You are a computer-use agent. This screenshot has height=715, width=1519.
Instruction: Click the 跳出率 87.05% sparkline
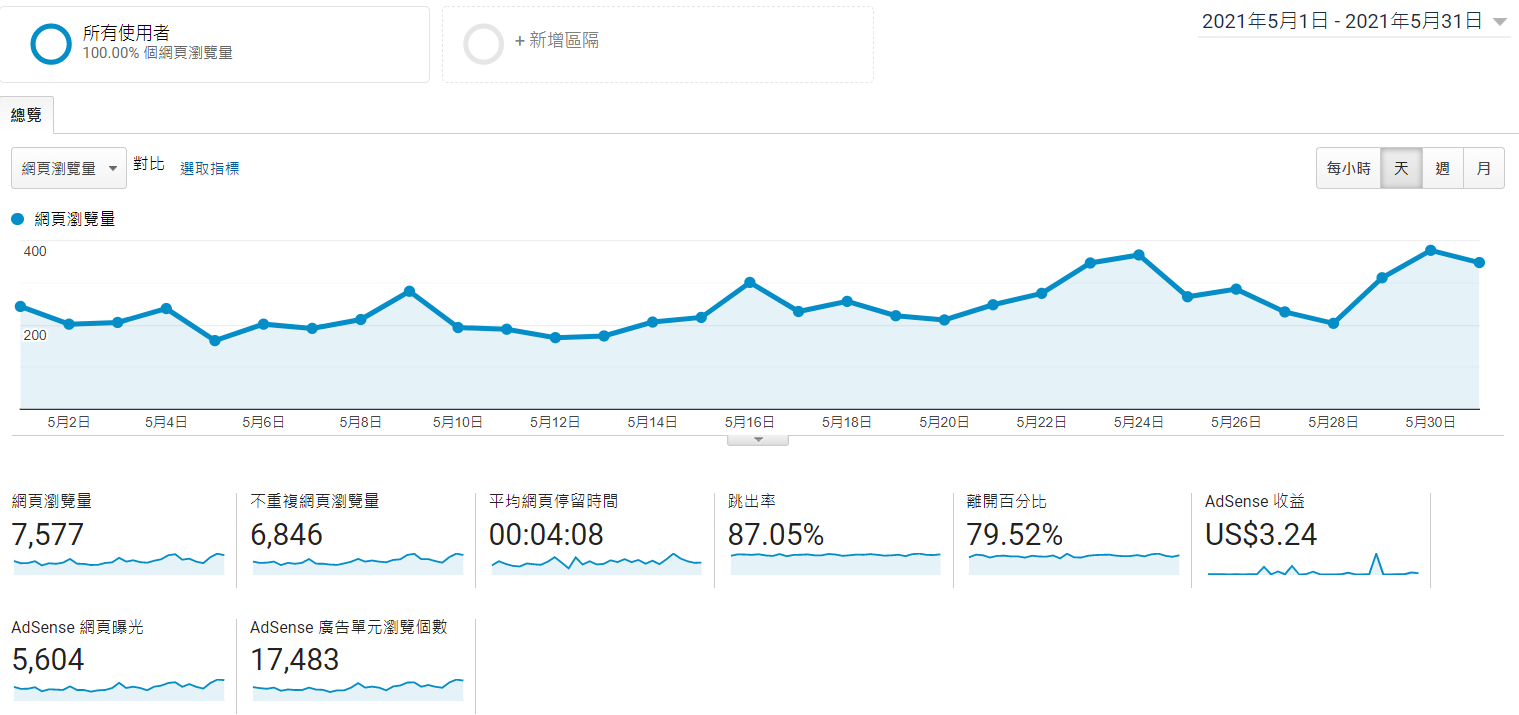tap(835, 562)
